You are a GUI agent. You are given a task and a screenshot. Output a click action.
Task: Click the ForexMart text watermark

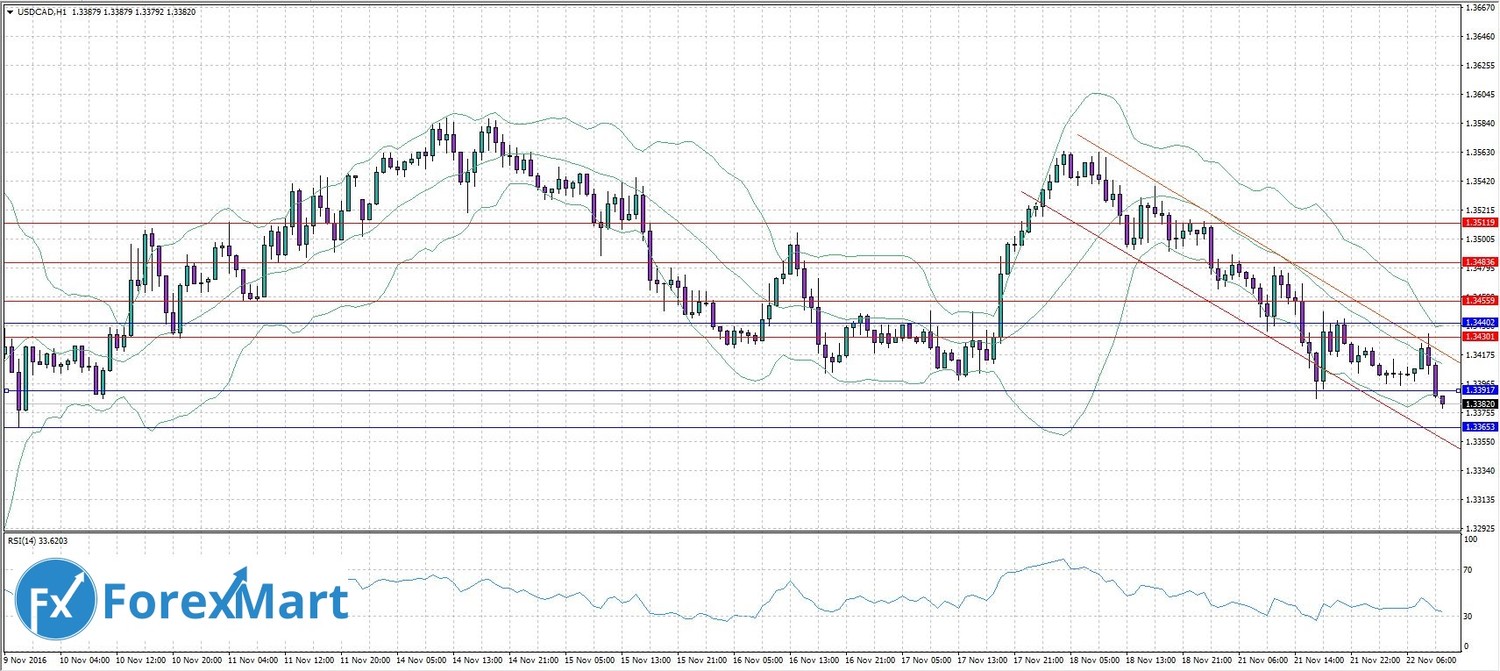[x=223, y=603]
